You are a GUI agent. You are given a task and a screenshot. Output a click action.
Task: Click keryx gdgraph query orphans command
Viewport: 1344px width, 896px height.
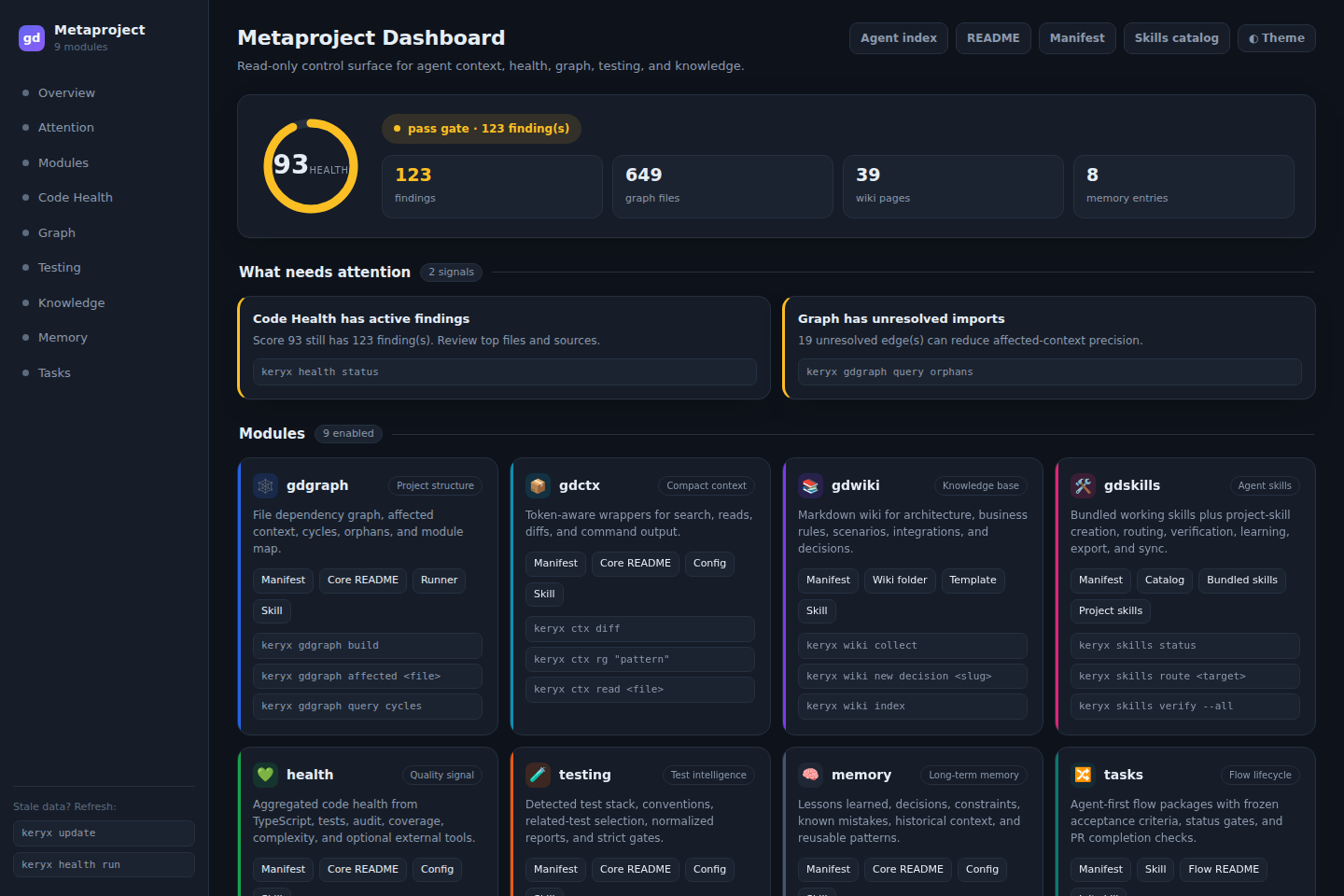1050,372
